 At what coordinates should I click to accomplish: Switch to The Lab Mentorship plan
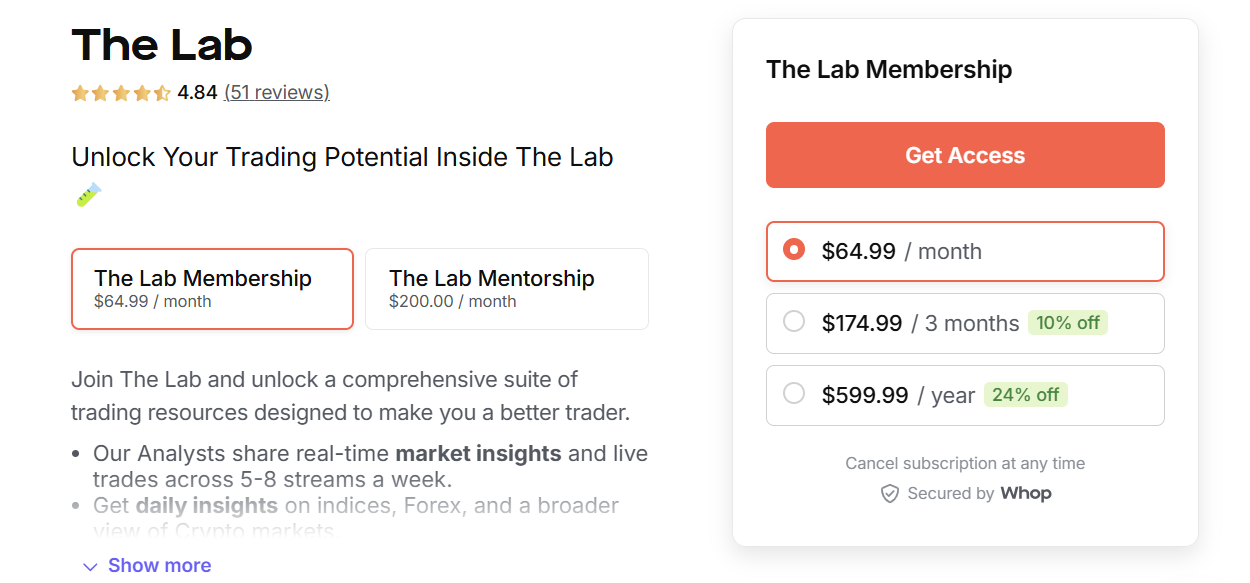(506, 288)
